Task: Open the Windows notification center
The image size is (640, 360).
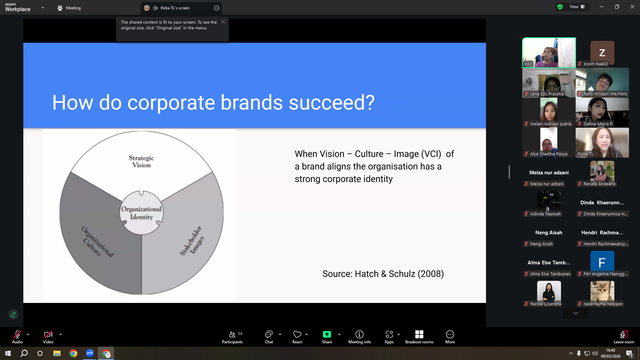Action: pos(629,353)
